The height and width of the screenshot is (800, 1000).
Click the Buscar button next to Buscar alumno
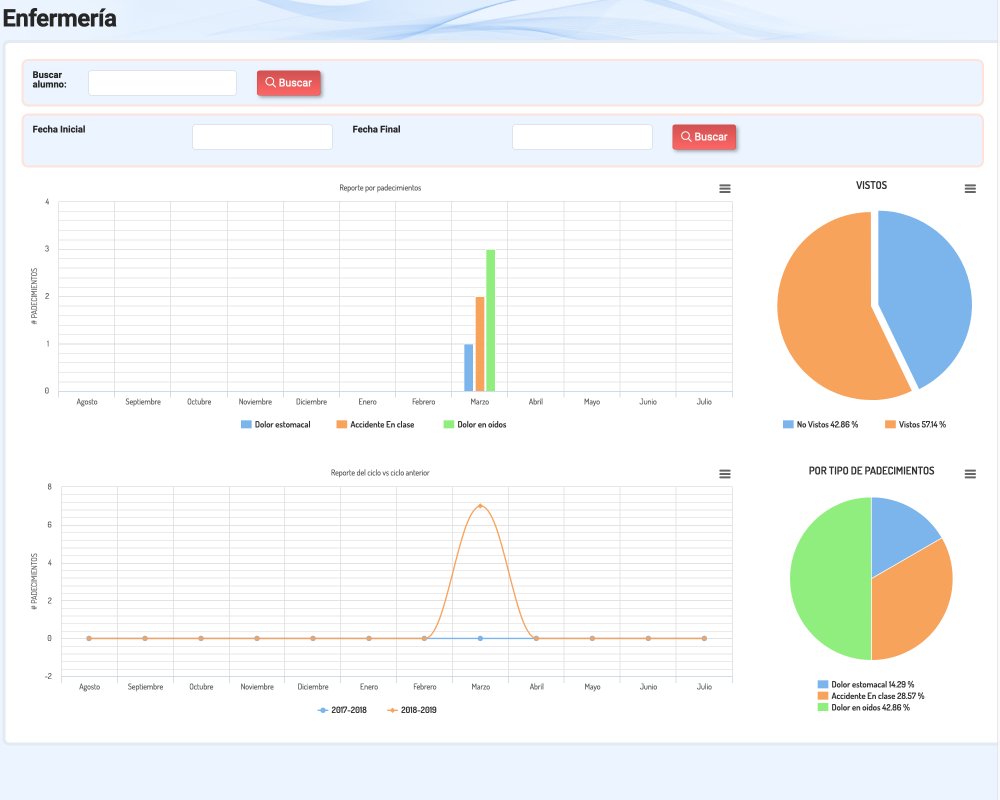click(x=288, y=83)
